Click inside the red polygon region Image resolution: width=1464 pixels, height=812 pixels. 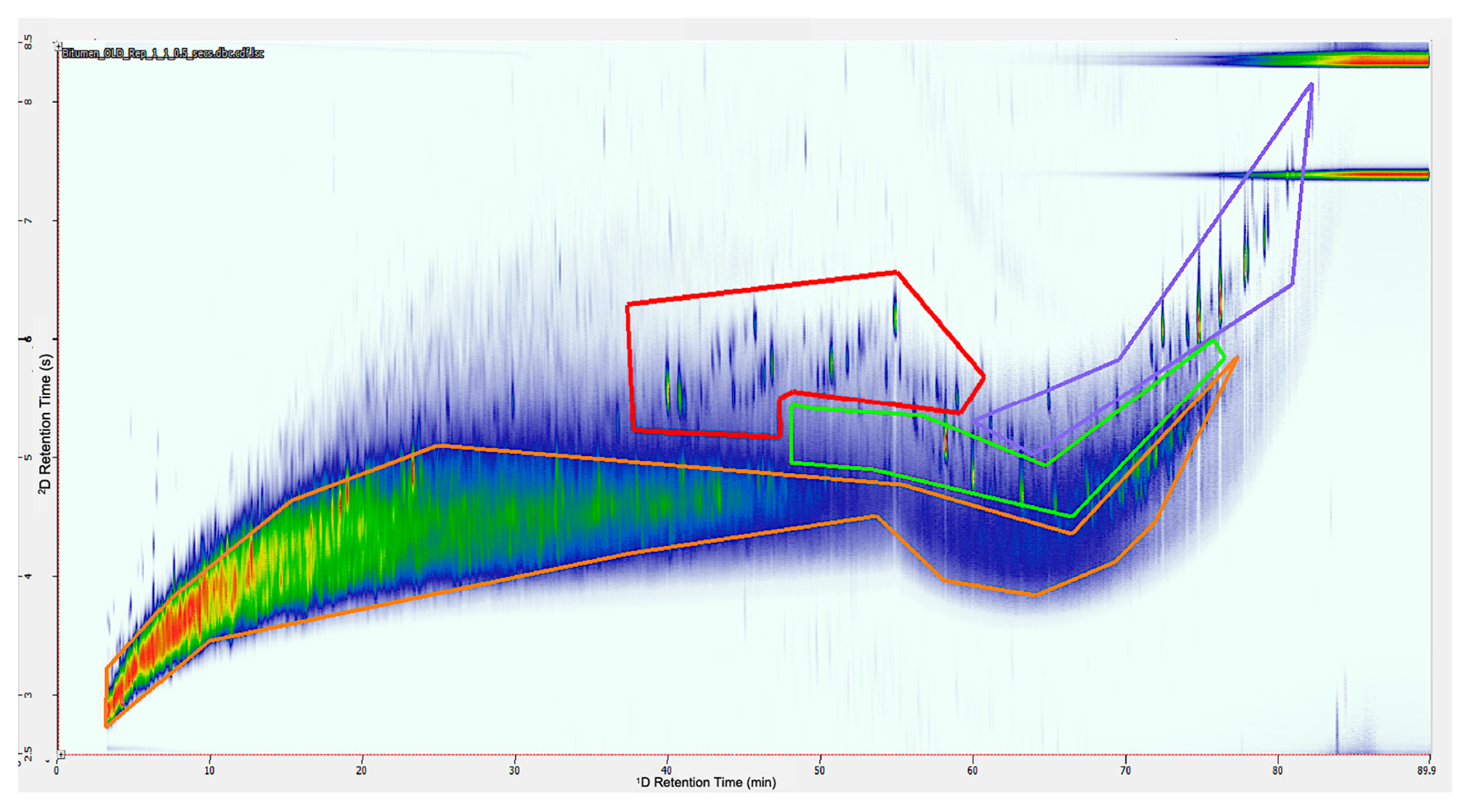coord(767,352)
